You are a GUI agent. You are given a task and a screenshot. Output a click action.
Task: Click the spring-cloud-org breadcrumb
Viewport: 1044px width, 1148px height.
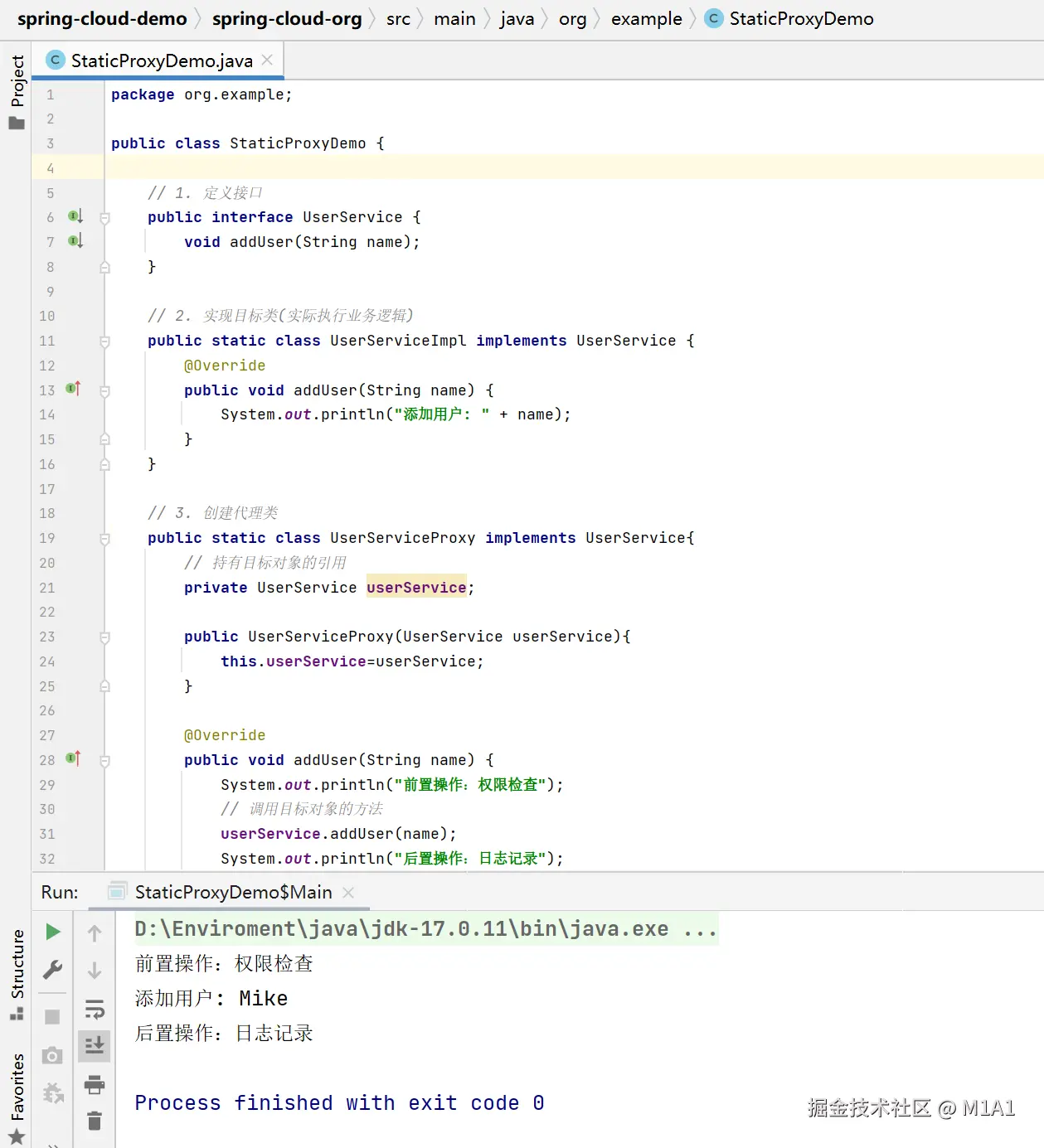pos(287,18)
